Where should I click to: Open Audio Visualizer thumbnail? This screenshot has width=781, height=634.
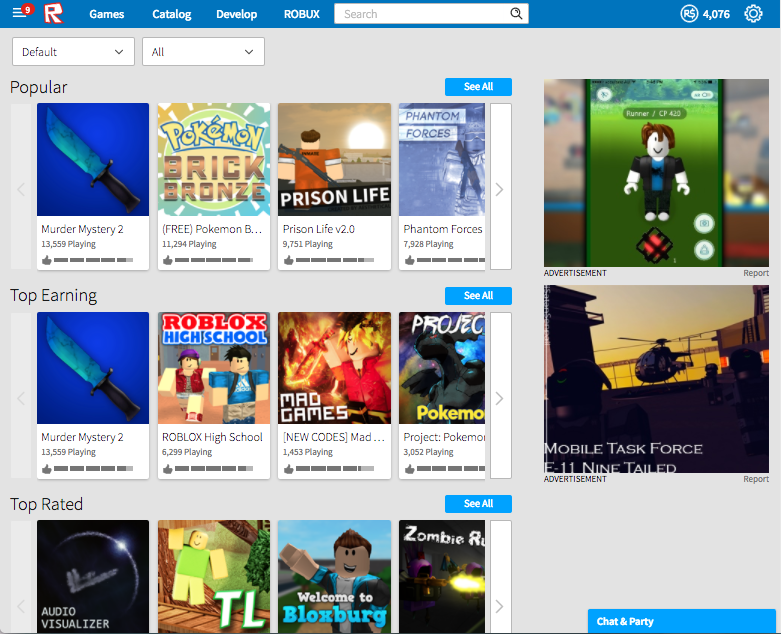pos(93,577)
